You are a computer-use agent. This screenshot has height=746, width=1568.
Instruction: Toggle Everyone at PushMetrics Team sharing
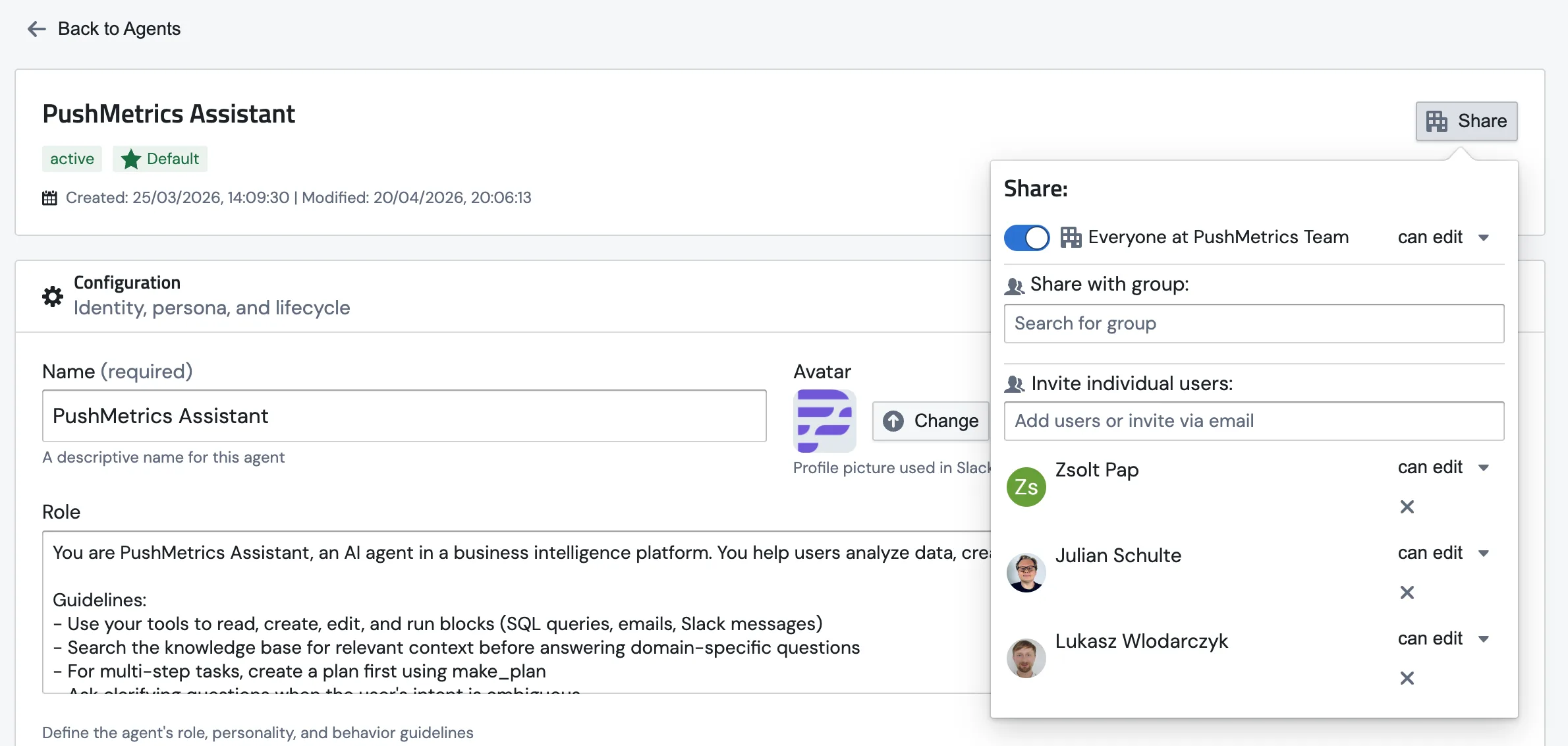pyautogui.click(x=1026, y=237)
